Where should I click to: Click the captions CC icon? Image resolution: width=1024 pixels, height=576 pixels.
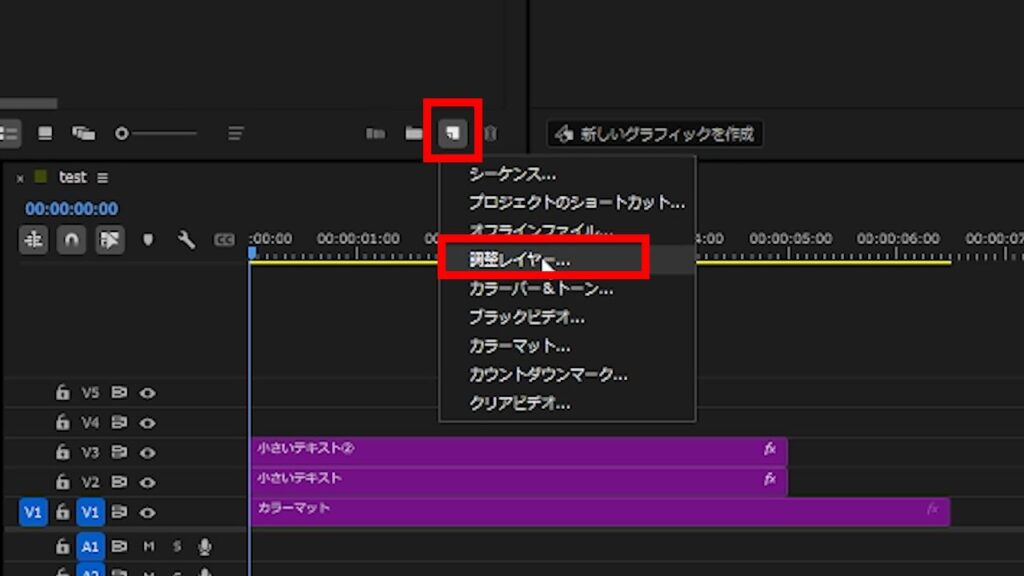[x=224, y=240]
